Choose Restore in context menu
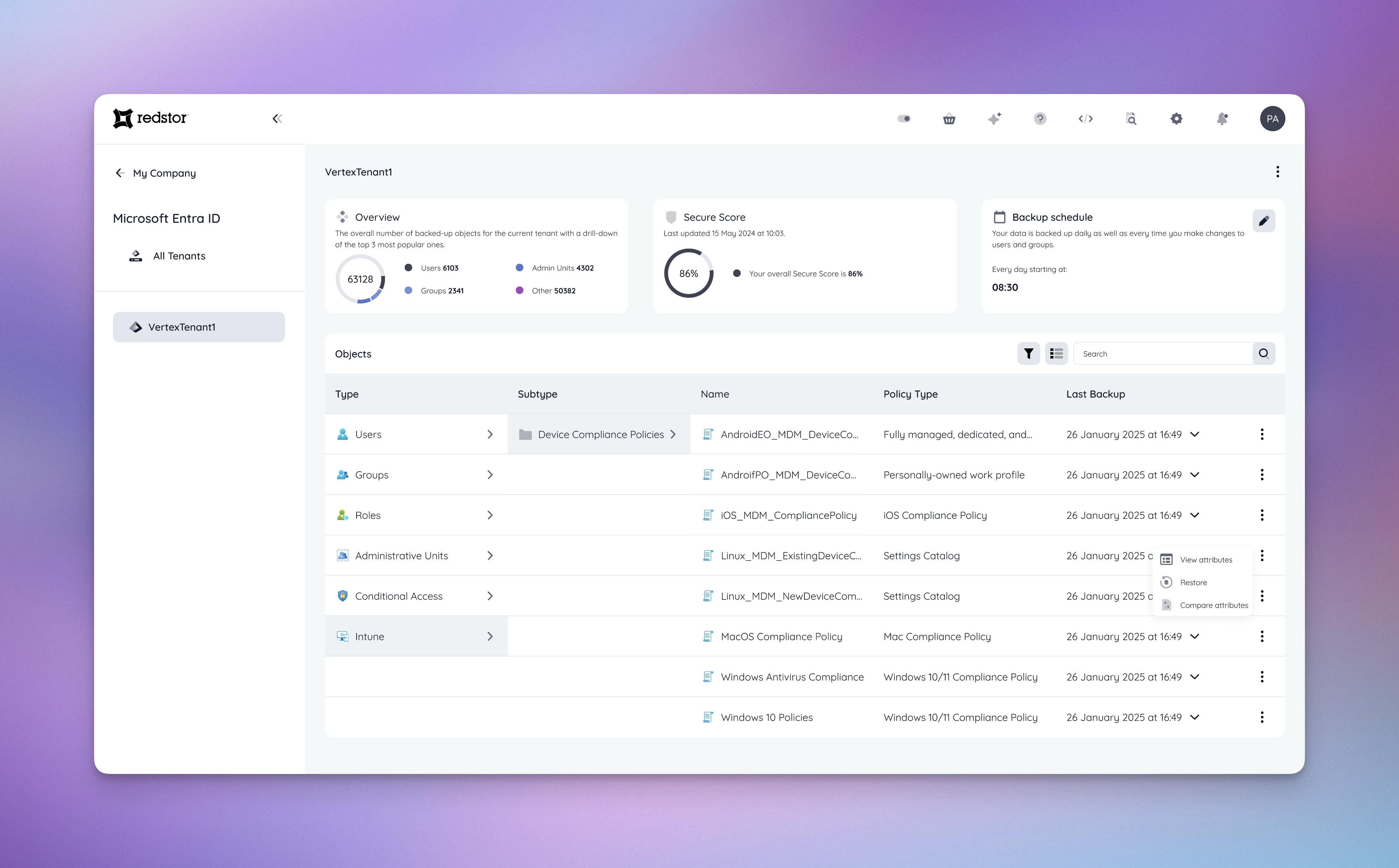This screenshot has height=868, width=1399. point(1202,583)
